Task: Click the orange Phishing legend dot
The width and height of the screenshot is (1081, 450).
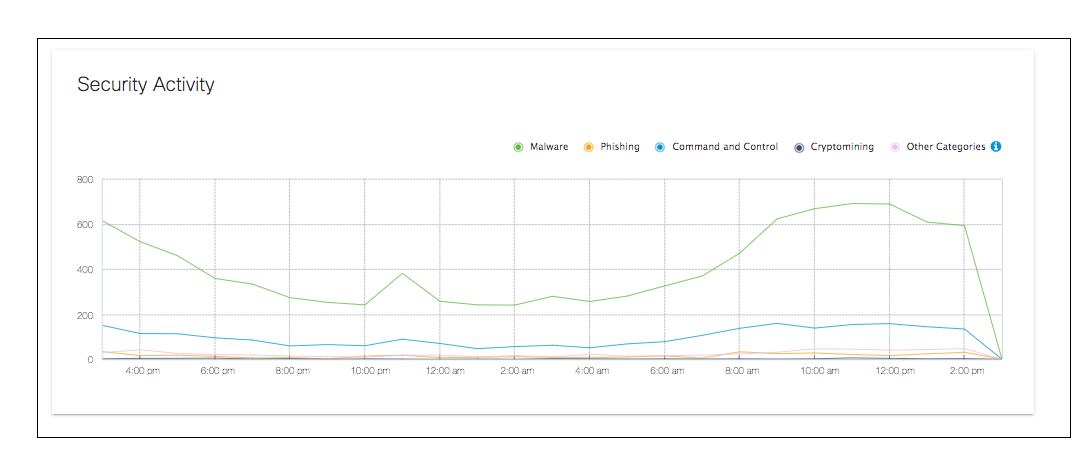Action: [589, 147]
